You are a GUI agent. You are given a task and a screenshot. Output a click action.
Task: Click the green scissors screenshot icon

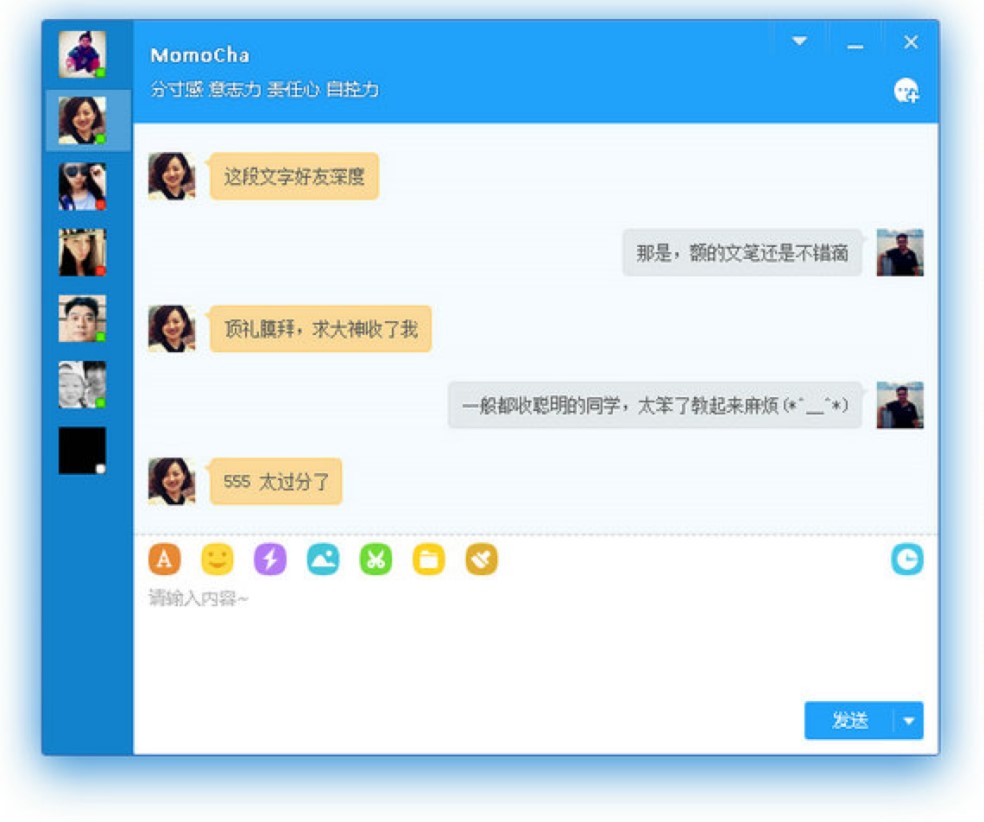[x=376, y=558]
